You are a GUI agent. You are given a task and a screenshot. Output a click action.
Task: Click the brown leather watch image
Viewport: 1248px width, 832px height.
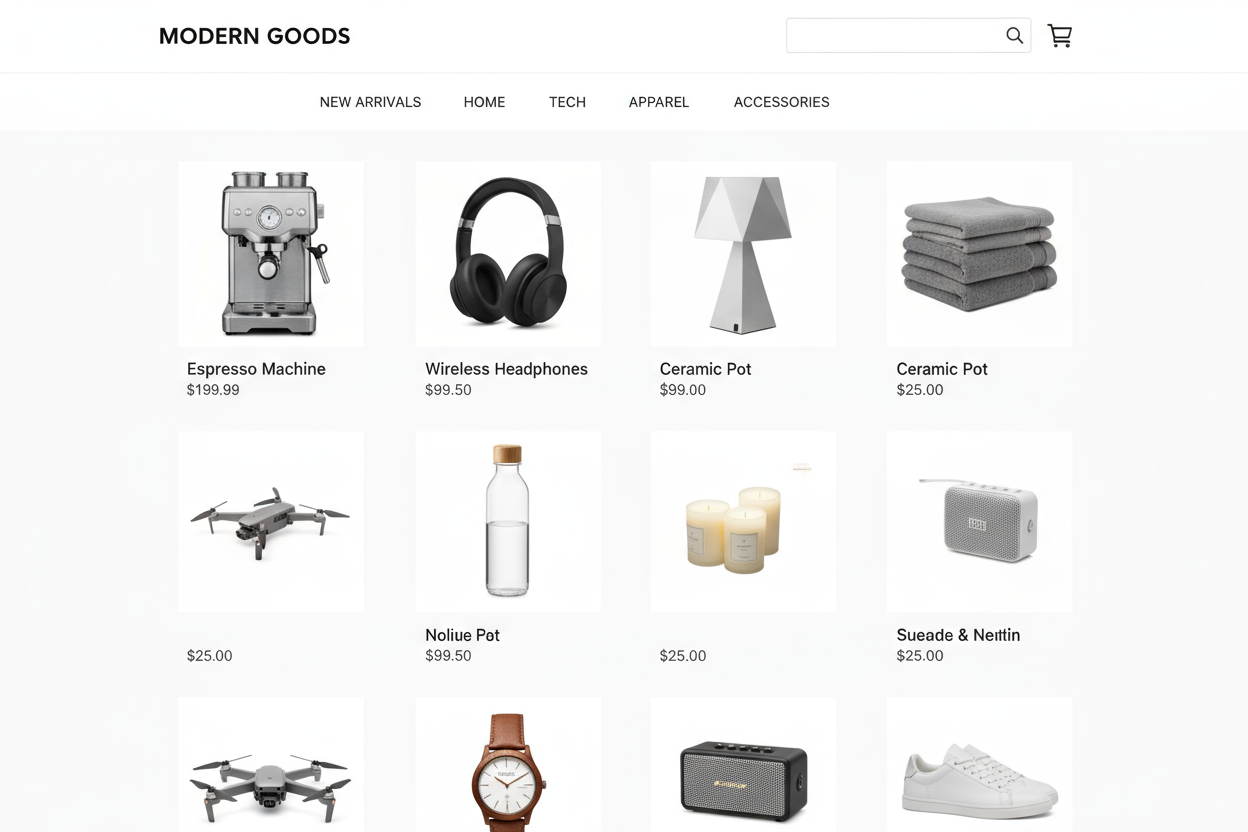tap(508, 765)
